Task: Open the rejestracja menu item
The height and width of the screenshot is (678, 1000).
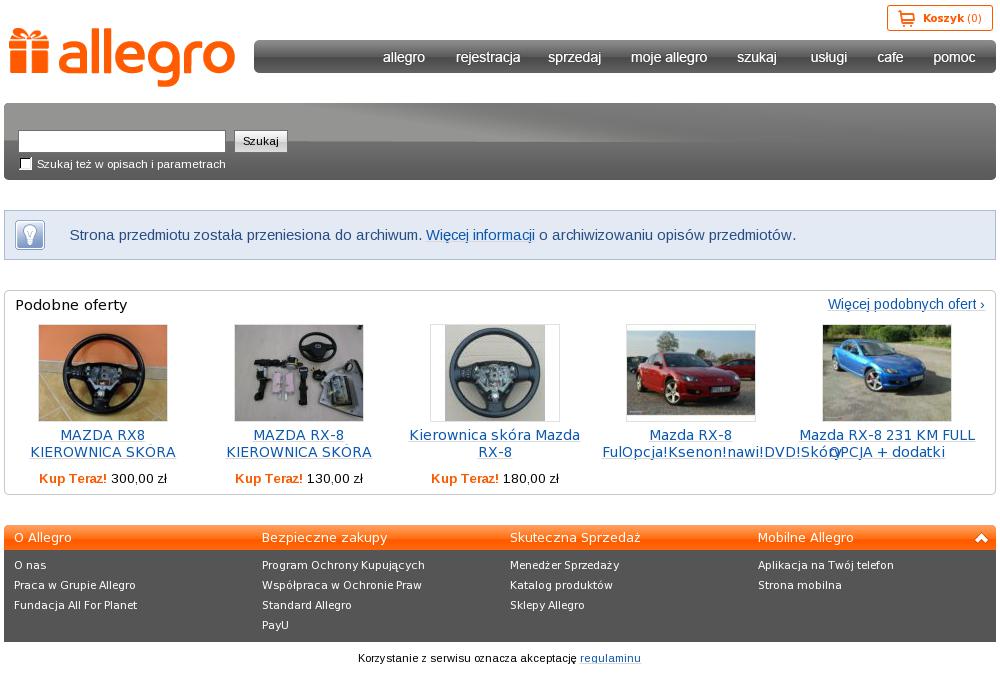Action: (488, 57)
